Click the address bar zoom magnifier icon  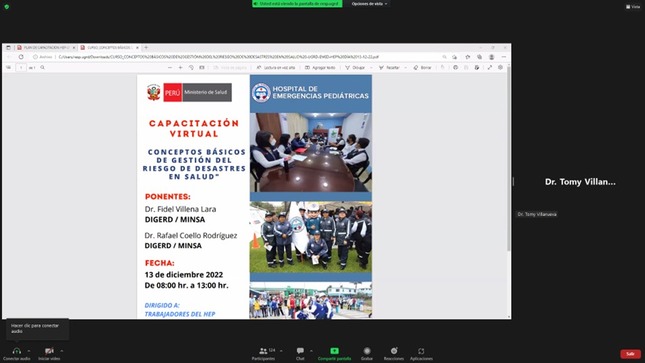(x=445, y=57)
